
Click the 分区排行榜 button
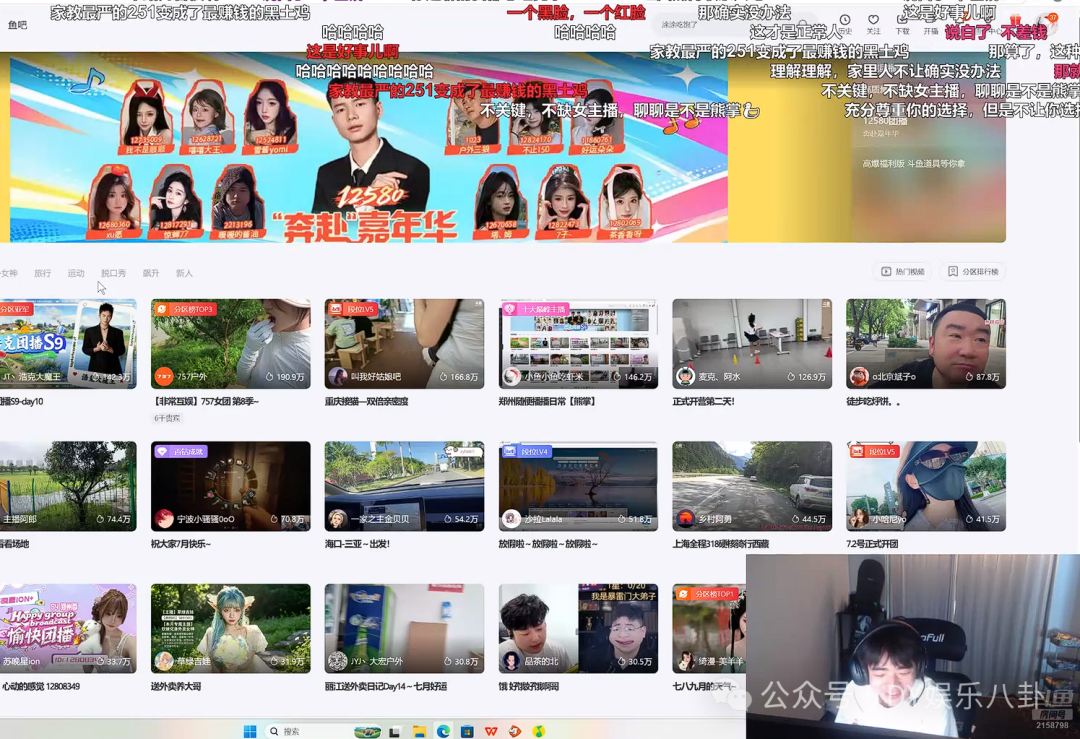point(973,272)
